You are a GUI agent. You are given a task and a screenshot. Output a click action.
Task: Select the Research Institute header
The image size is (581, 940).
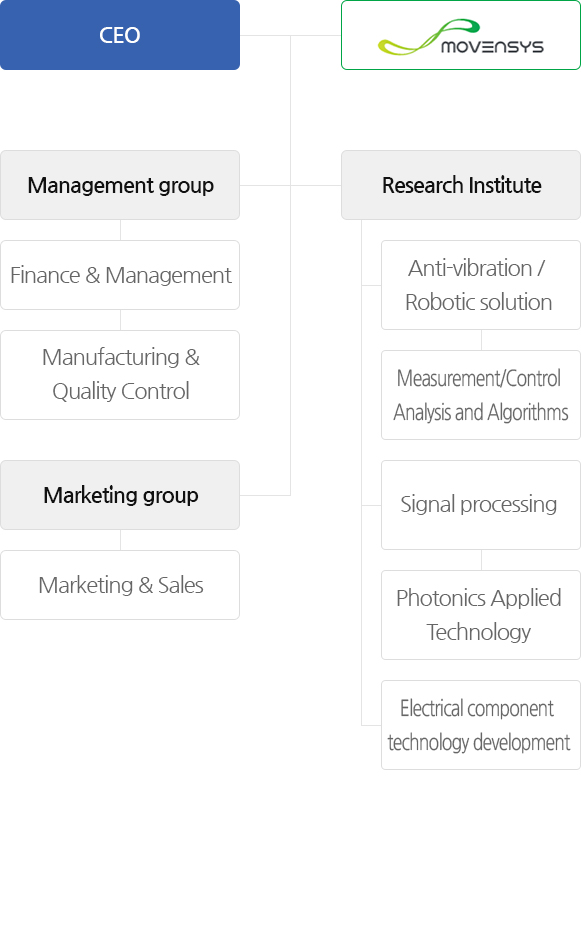(461, 185)
